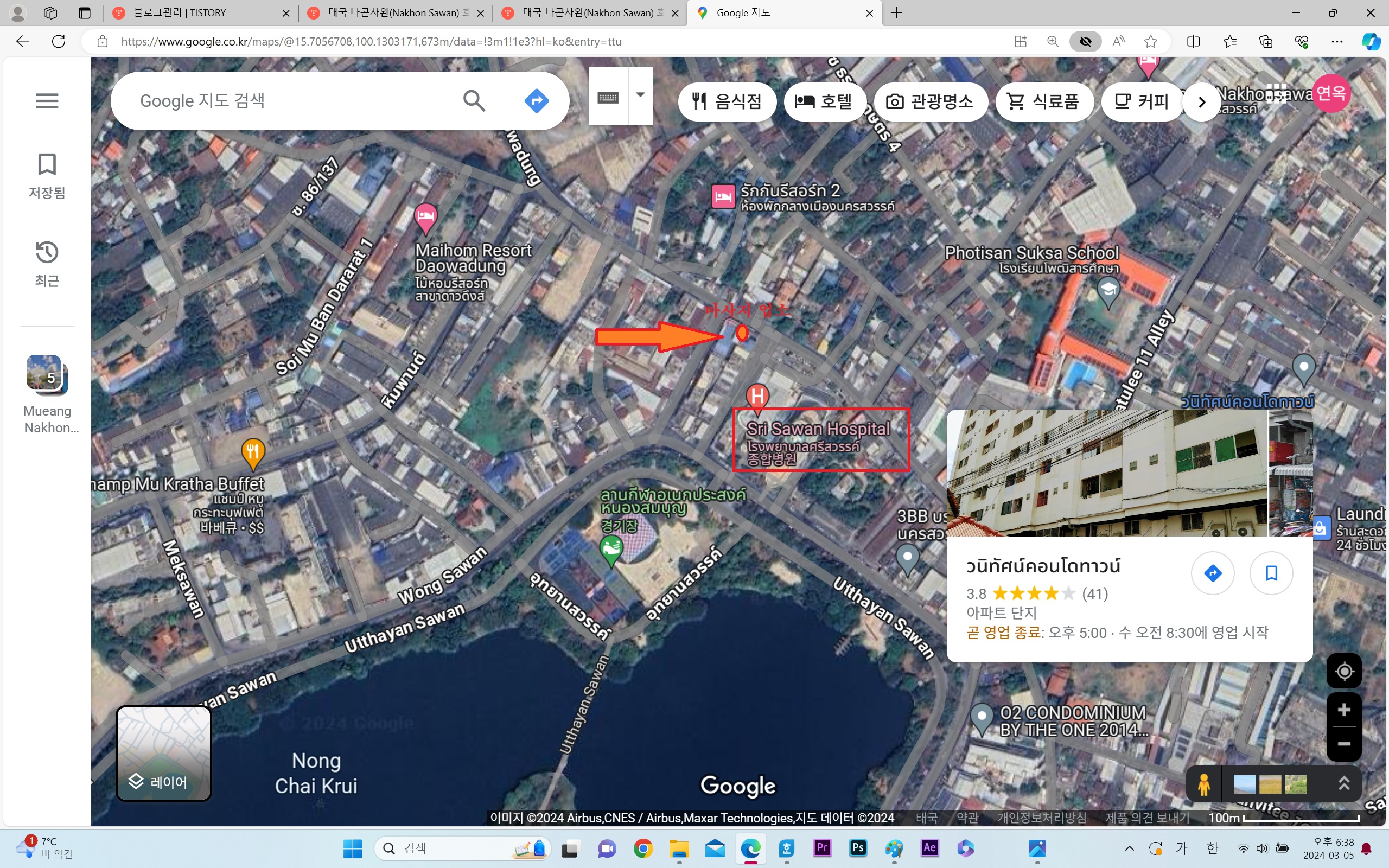Go back with the browser back arrow

(22, 41)
